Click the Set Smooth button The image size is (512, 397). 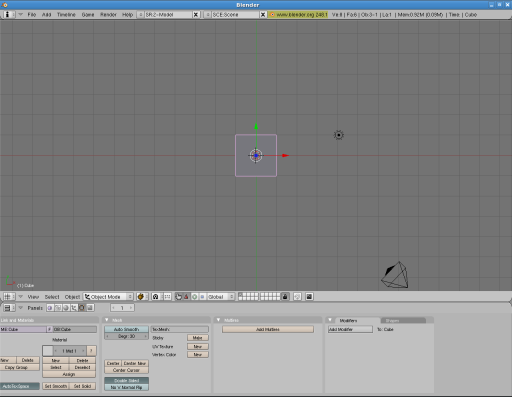[56, 386]
